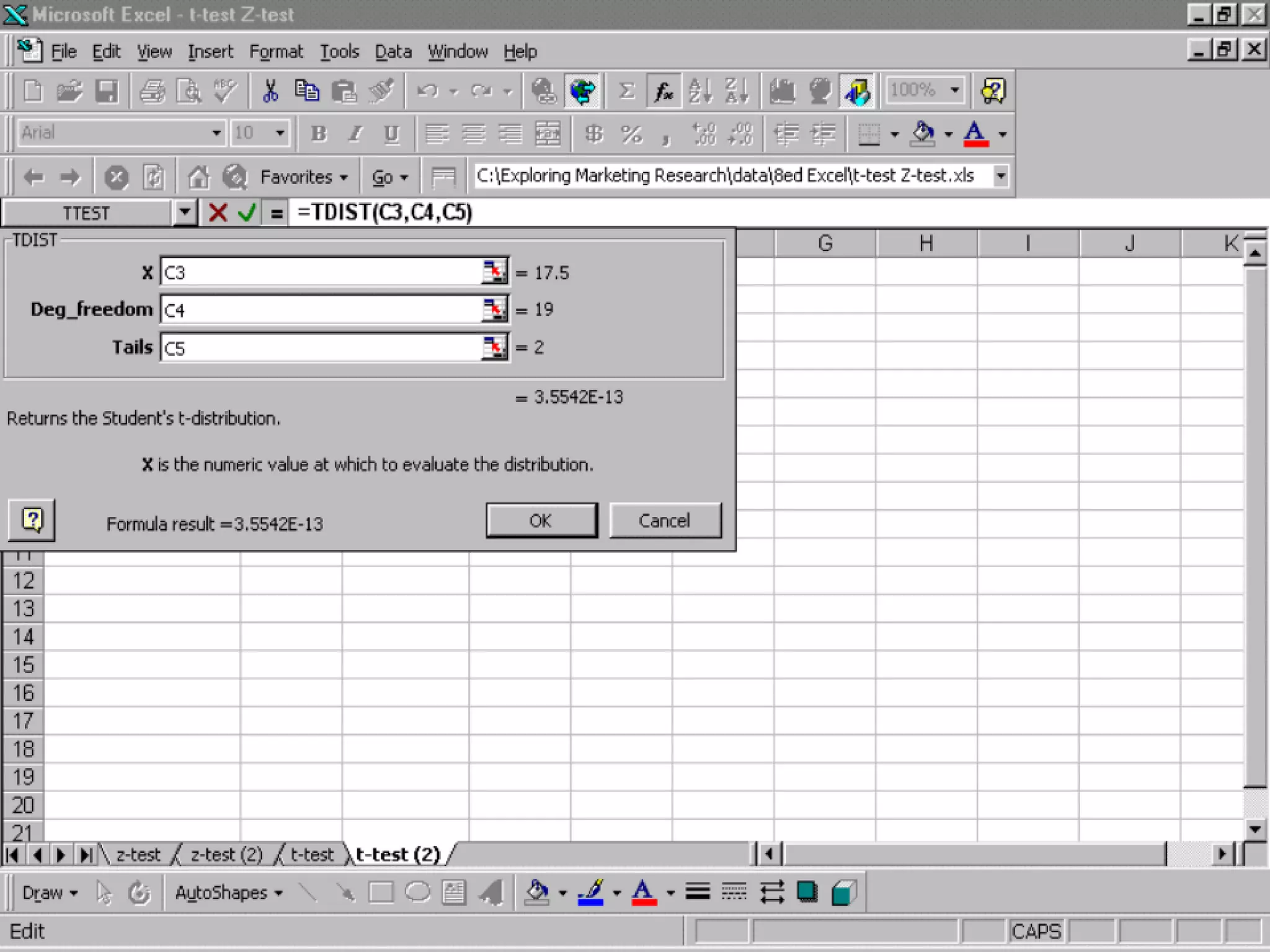Click the red Cancel X in formula bar
This screenshot has width=1270, height=952.
pos(218,213)
